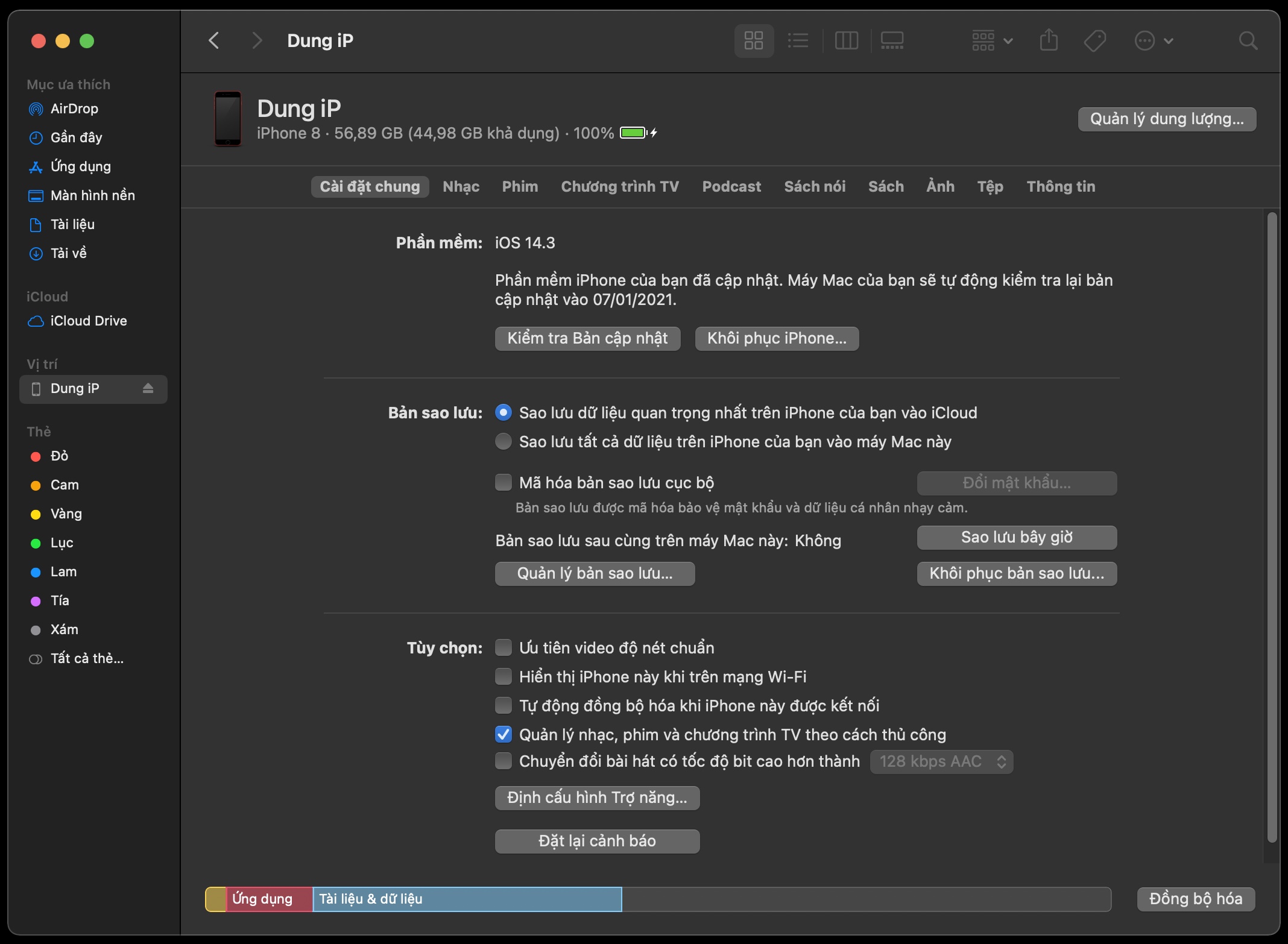Click Định cấu hình Trợ năng button
The width and height of the screenshot is (1288, 944).
pos(597,798)
